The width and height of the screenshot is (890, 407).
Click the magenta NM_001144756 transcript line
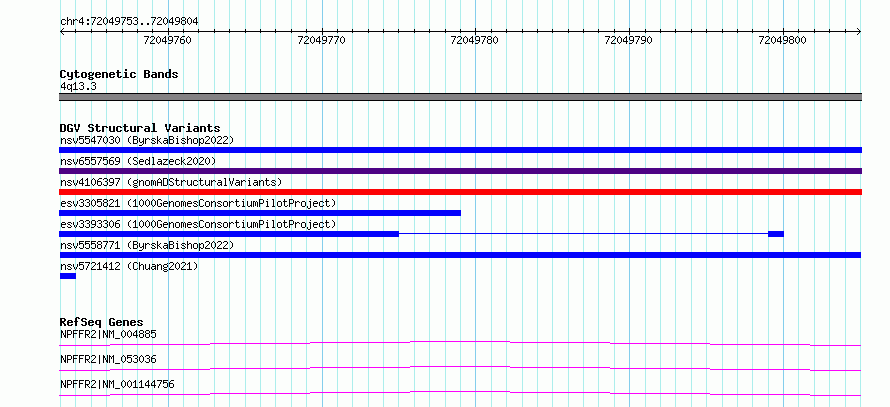[460, 393]
